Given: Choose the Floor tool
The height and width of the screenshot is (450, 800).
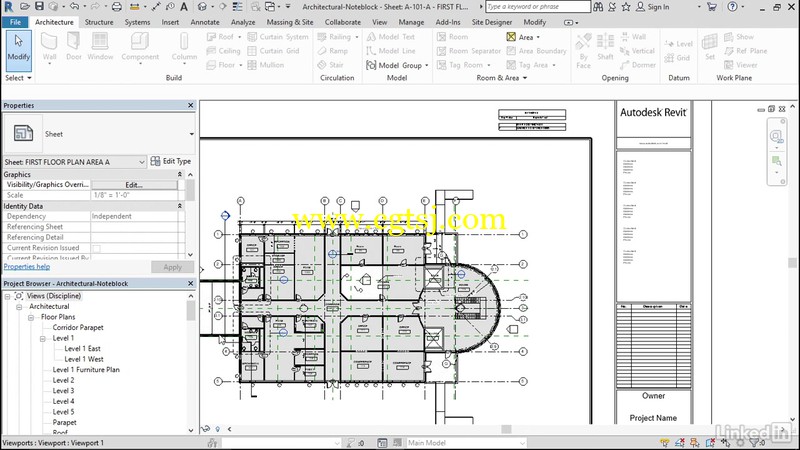Looking at the screenshot, I should click(224, 65).
